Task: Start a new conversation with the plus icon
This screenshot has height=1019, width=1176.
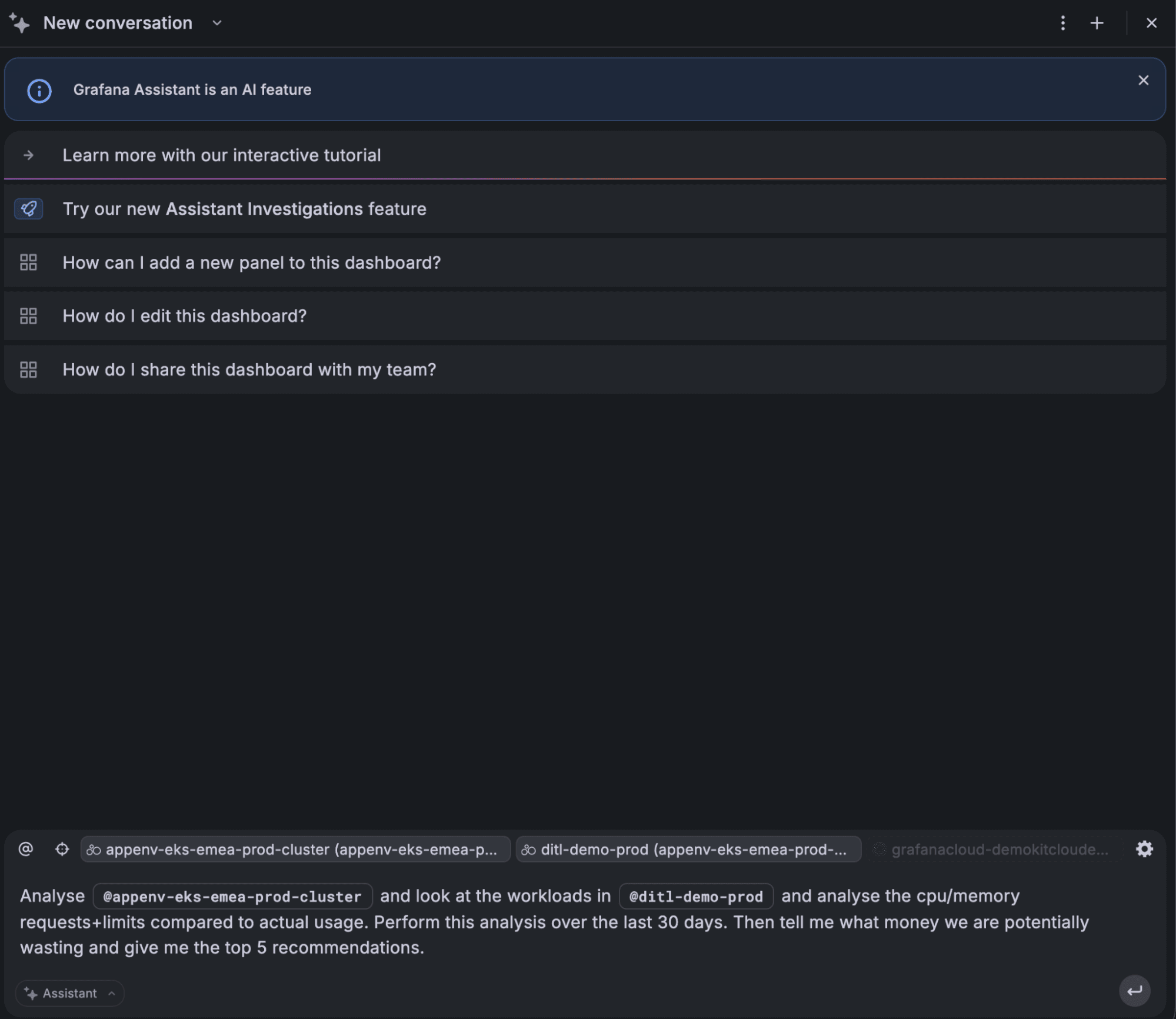Action: (1097, 23)
